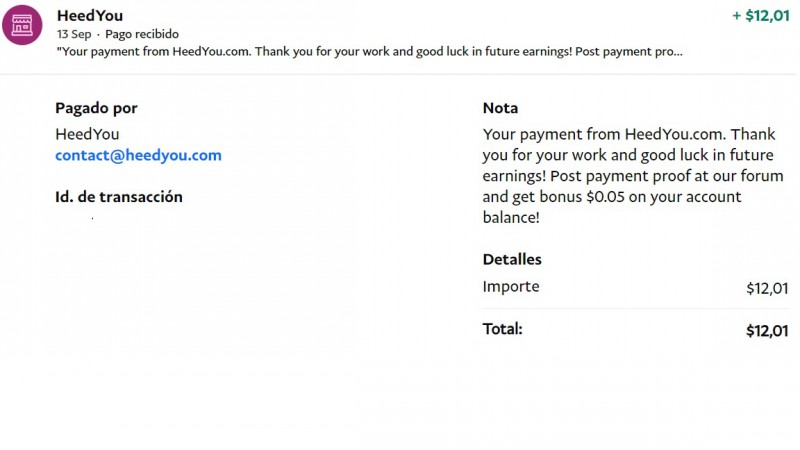Image resolution: width=800 pixels, height=450 pixels.
Task: Select the bold Total amount $12,01
Action: [767, 330]
